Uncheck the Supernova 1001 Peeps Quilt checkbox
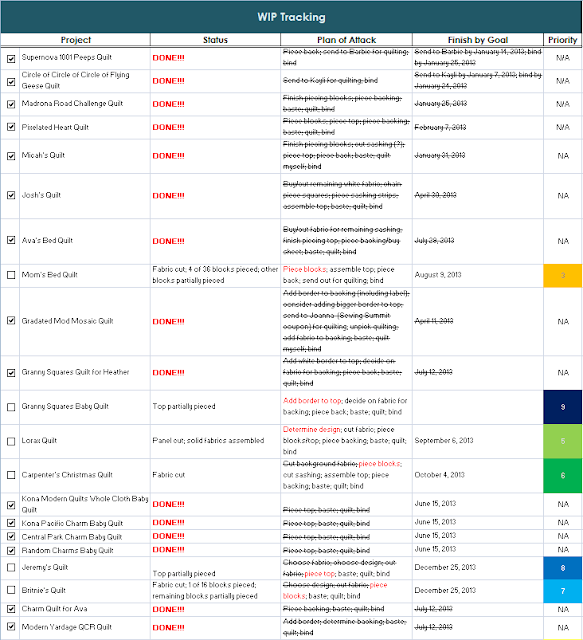The height and width of the screenshot is (640, 583). click(11, 59)
